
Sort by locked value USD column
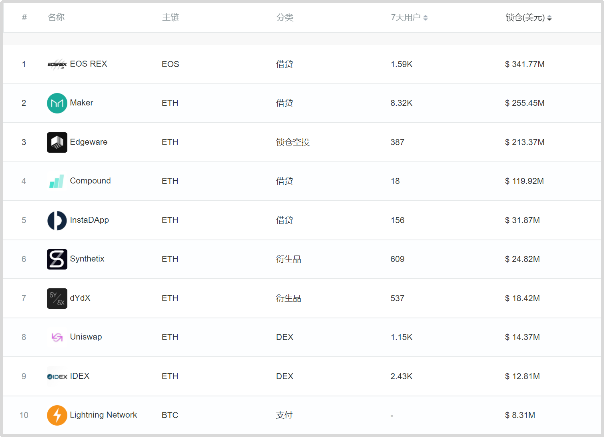click(x=549, y=18)
